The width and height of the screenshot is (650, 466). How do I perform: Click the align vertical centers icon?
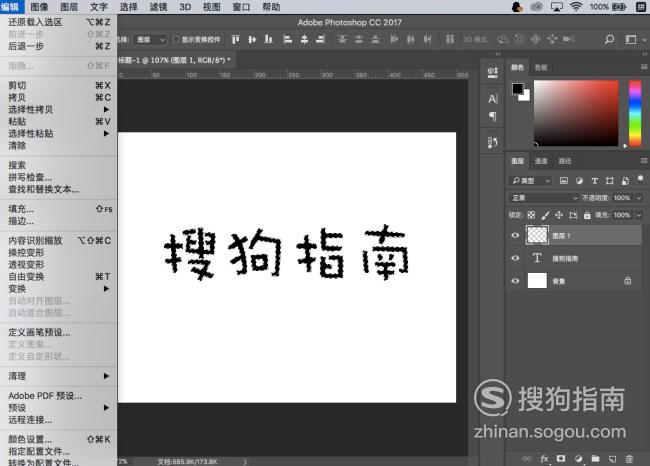pyautogui.click(x=252, y=39)
